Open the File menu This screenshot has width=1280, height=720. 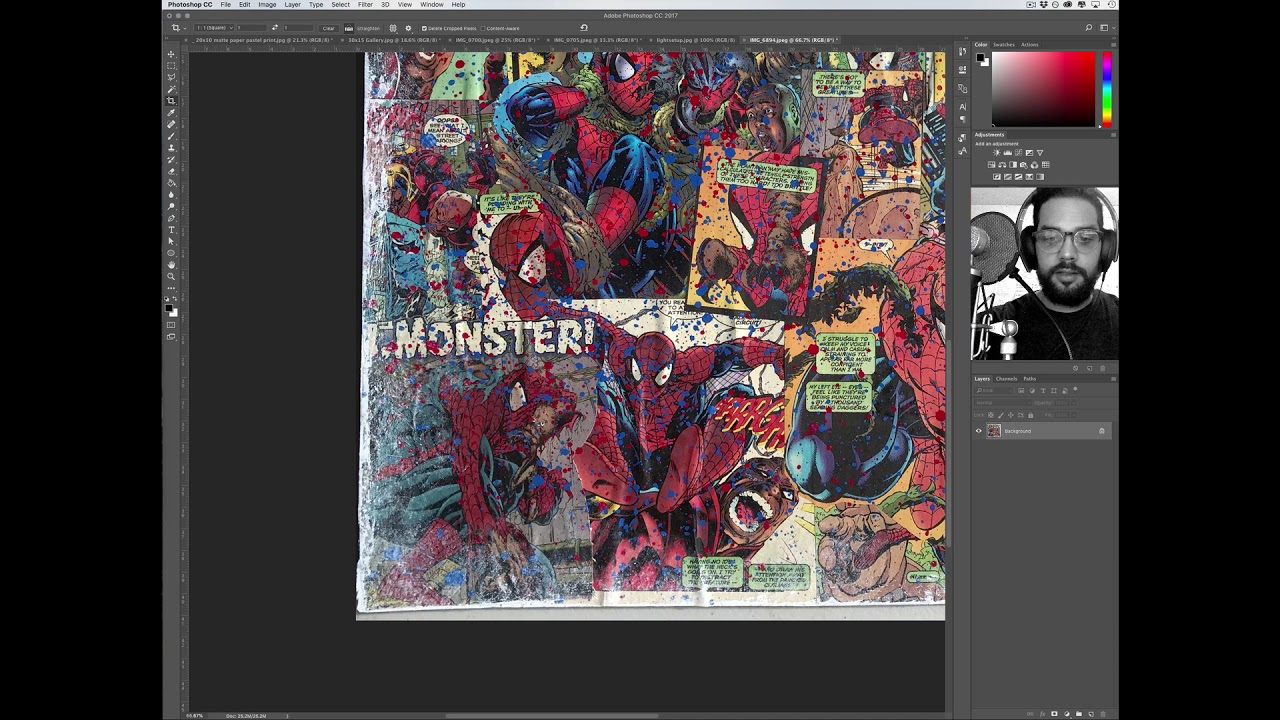(x=226, y=5)
